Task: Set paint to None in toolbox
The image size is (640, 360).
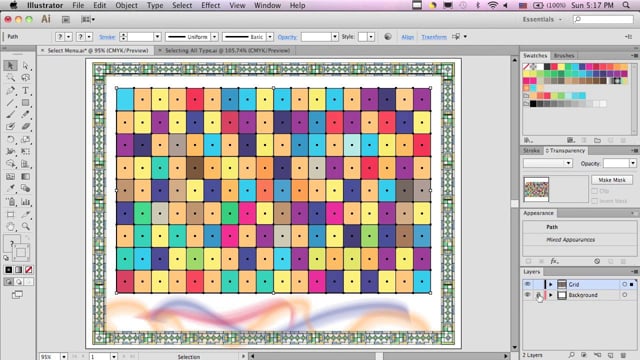Action: [x=29, y=270]
